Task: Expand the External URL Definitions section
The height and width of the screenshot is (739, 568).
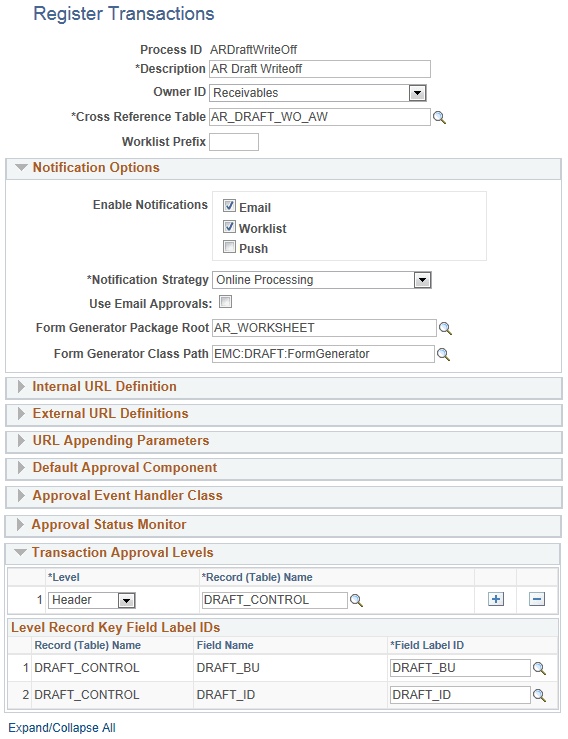Action: pos(21,414)
